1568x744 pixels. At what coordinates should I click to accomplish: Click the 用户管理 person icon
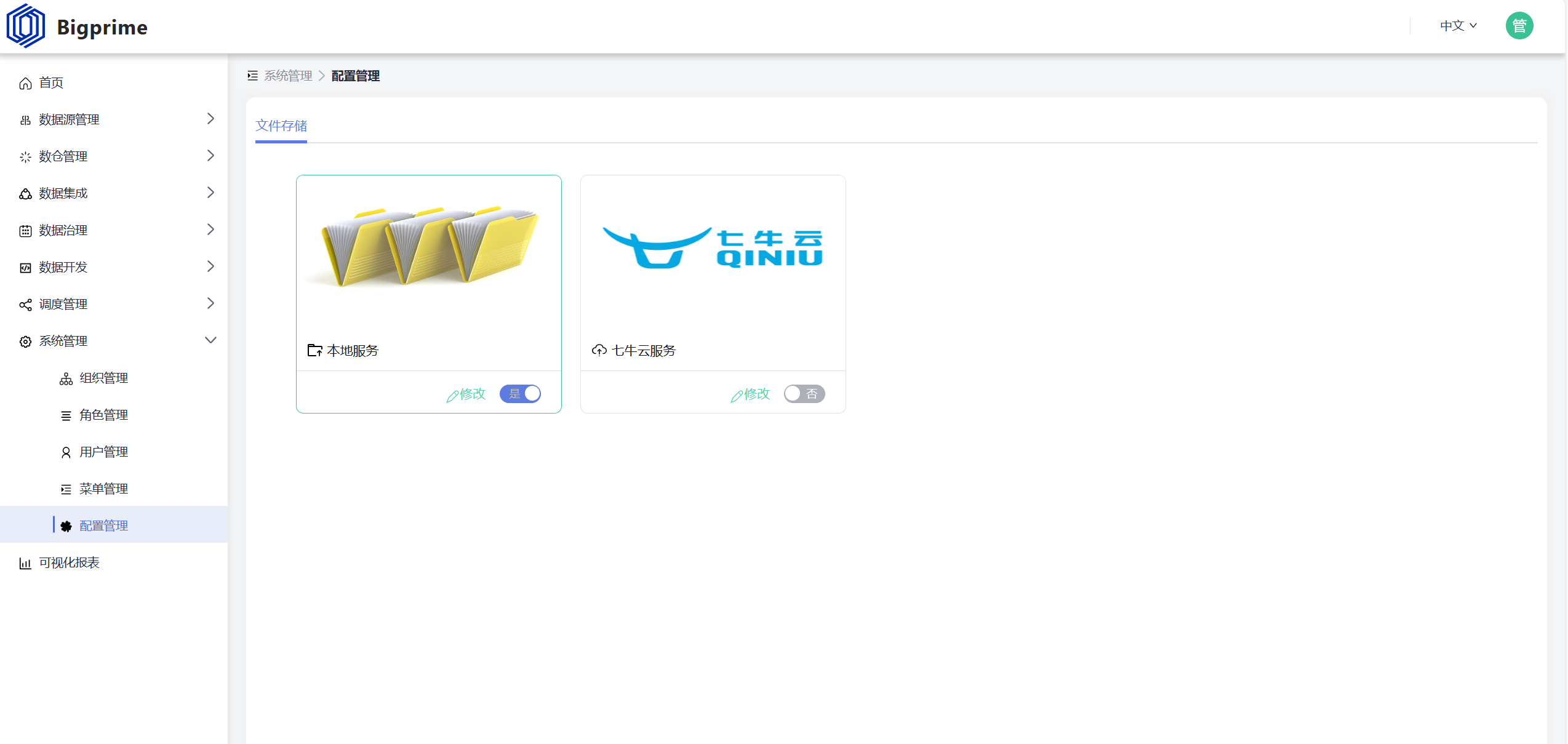click(66, 453)
